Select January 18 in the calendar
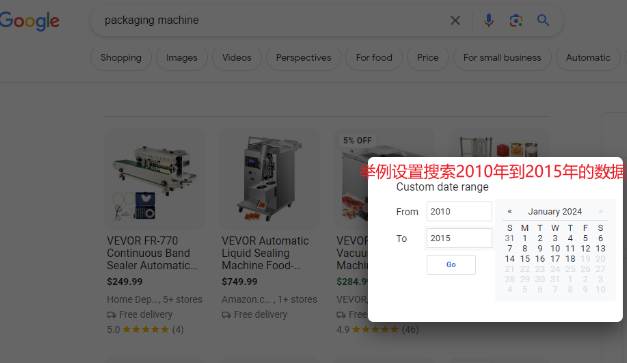The height and width of the screenshot is (363, 627). 570,259
